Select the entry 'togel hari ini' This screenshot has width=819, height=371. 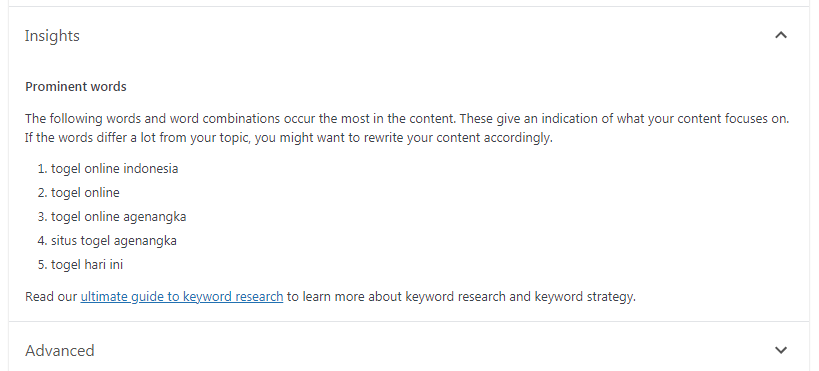coord(87,265)
